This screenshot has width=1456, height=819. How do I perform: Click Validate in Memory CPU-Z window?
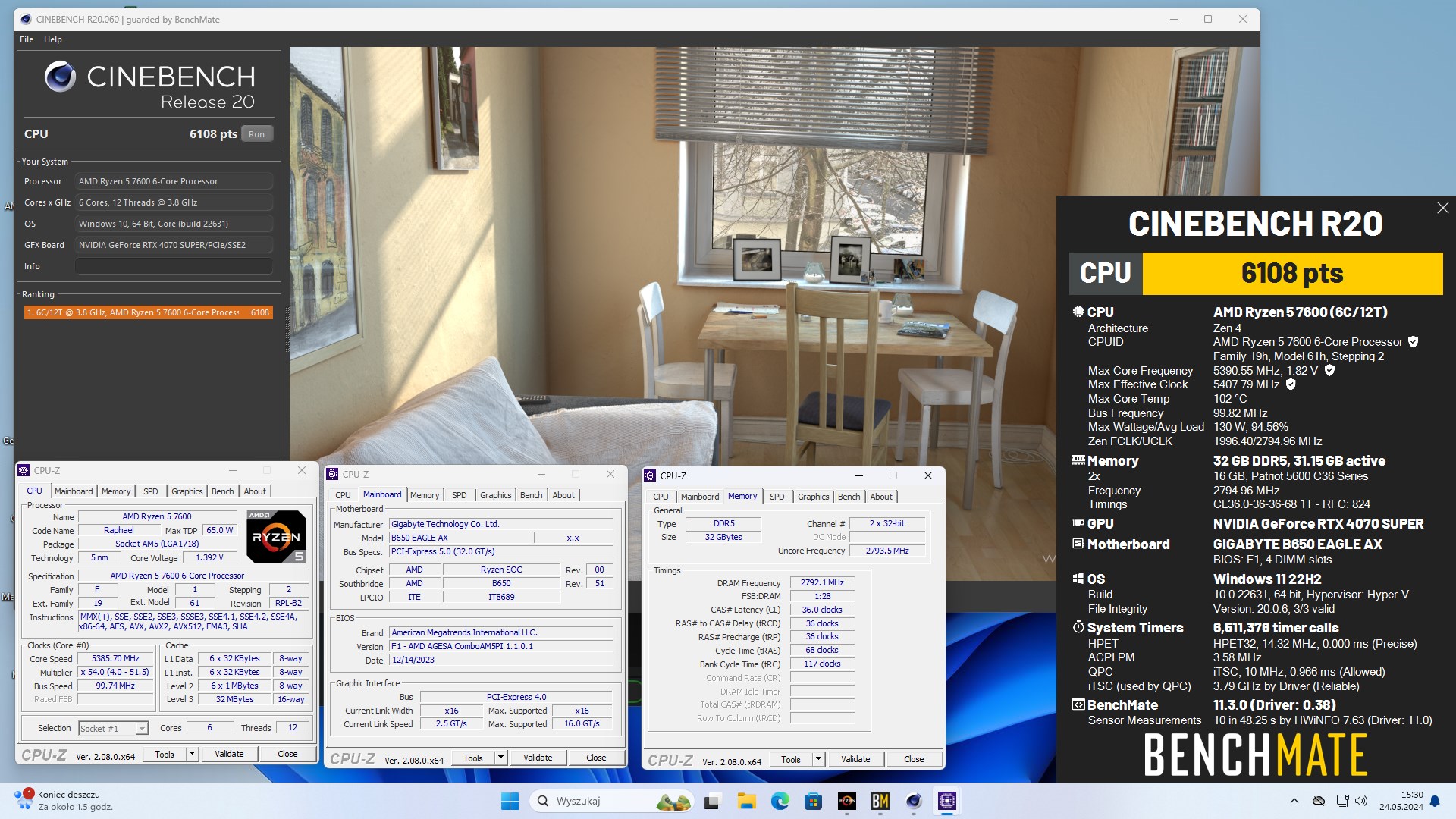pyautogui.click(x=855, y=759)
